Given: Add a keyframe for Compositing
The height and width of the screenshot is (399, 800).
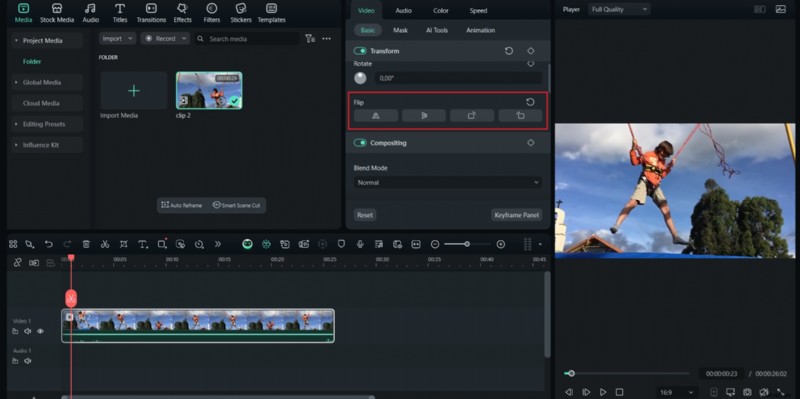Looking at the screenshot, I should [531, 143].
